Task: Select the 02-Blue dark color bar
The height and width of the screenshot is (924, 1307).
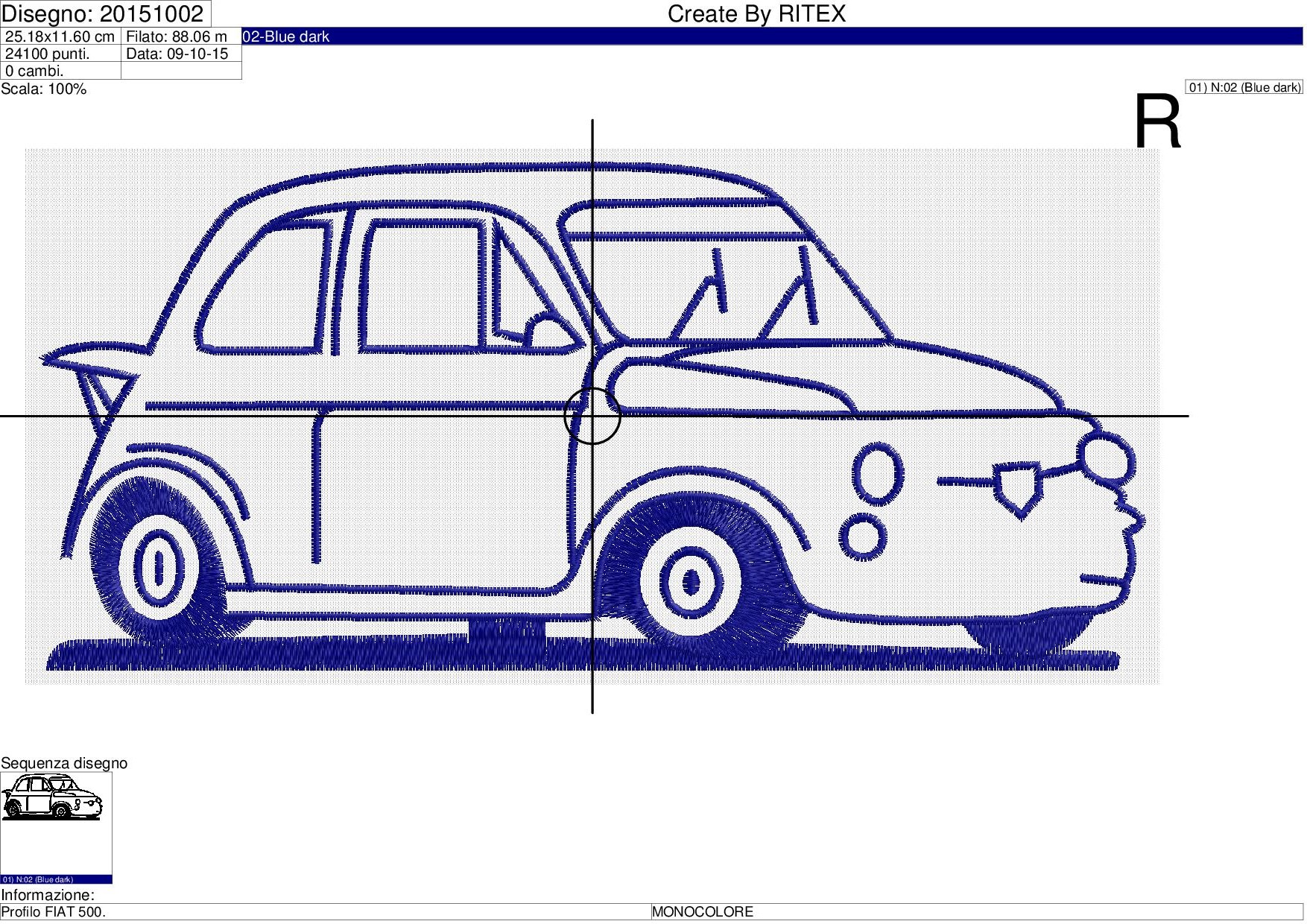Action: 772,37
